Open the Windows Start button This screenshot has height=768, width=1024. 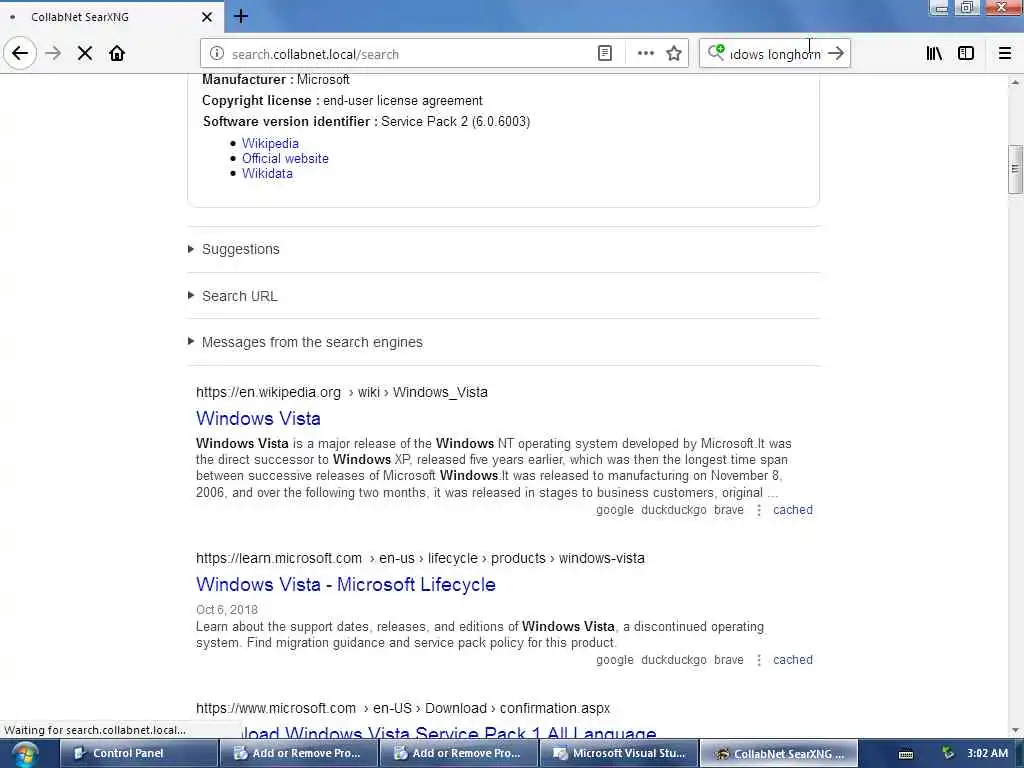click(25, 754)
